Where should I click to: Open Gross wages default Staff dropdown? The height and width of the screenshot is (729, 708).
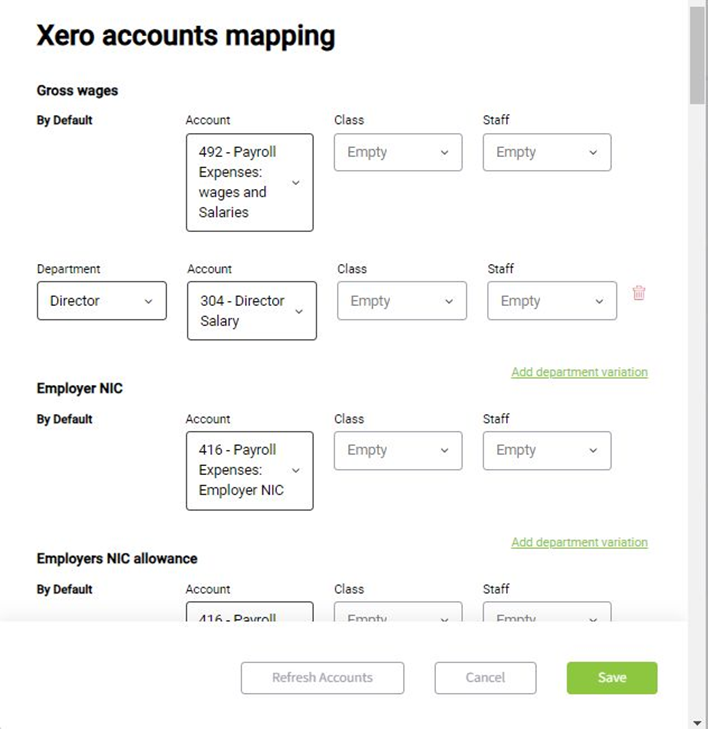point(547,152)
